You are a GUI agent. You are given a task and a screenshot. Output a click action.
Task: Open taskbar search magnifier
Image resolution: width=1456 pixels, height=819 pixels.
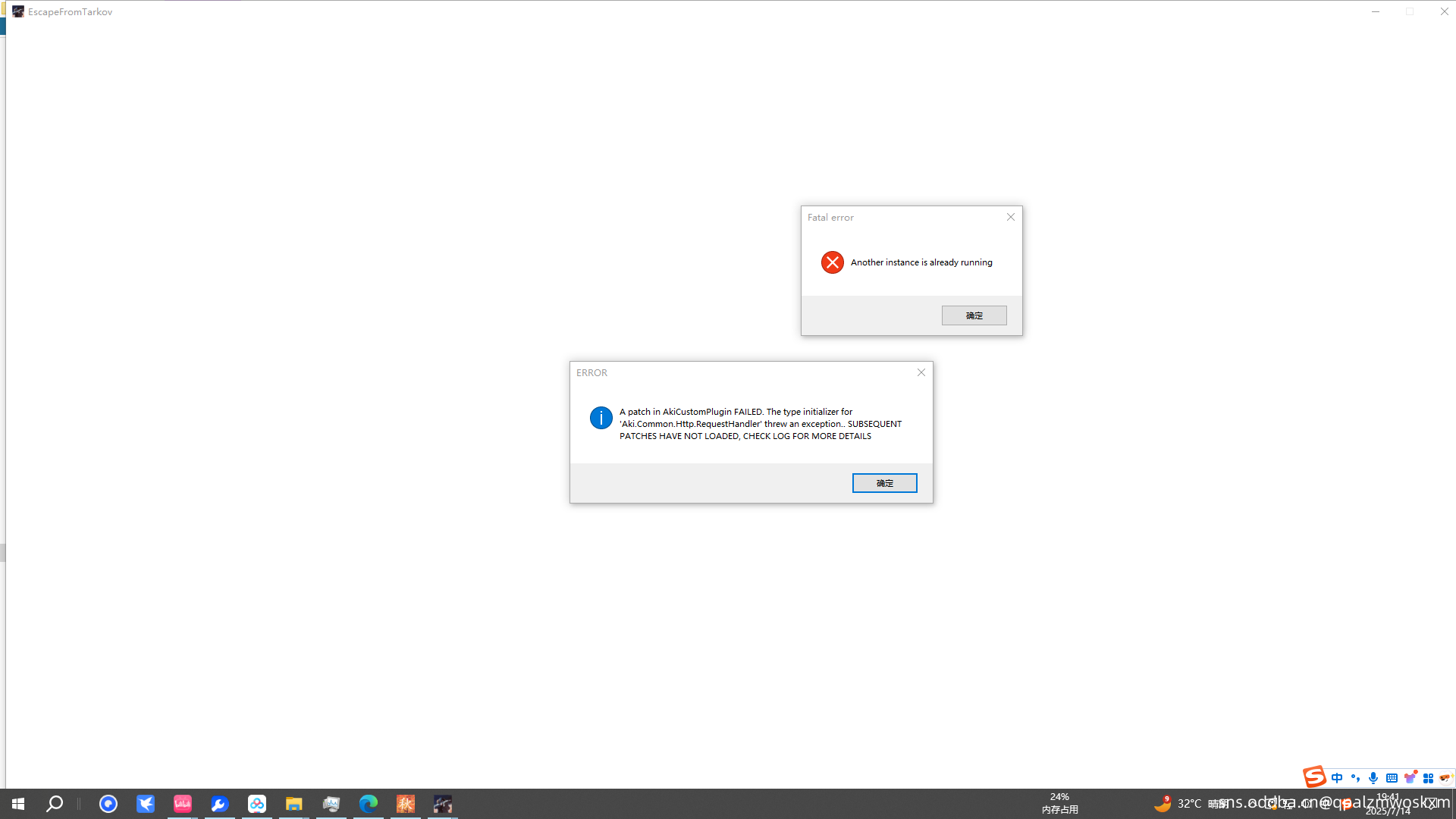pos(55,804)
